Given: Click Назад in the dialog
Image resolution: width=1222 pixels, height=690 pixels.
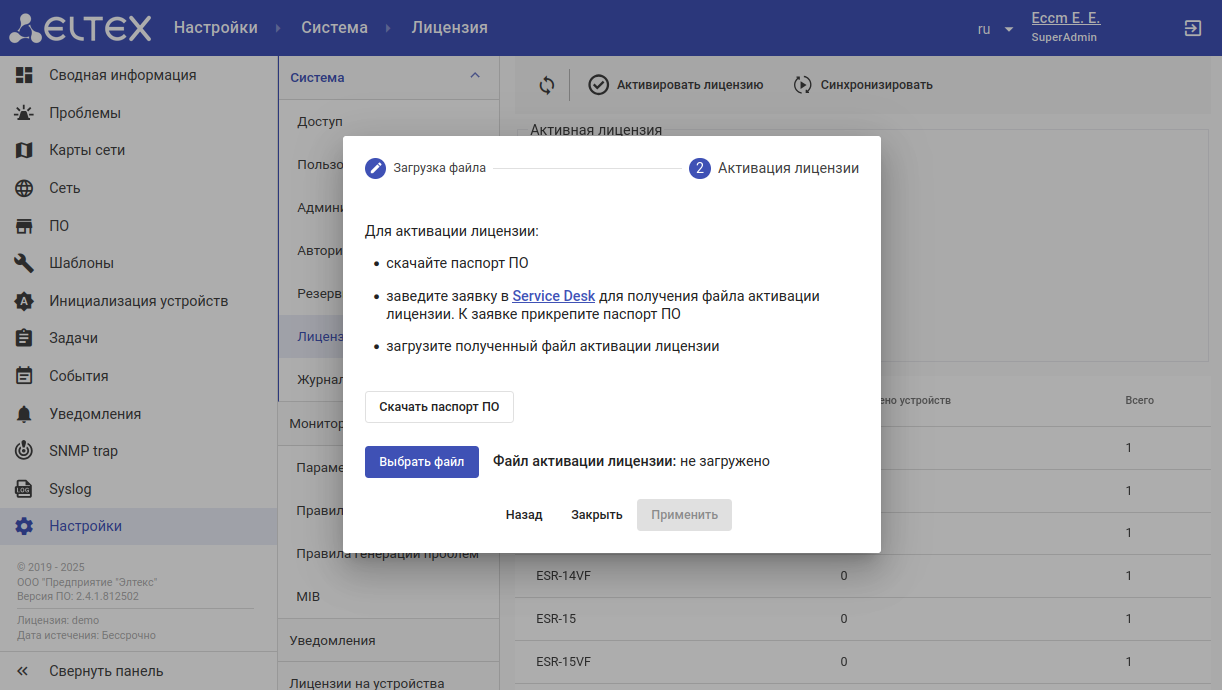Looking at the screenshot, I should click(524, 515).
